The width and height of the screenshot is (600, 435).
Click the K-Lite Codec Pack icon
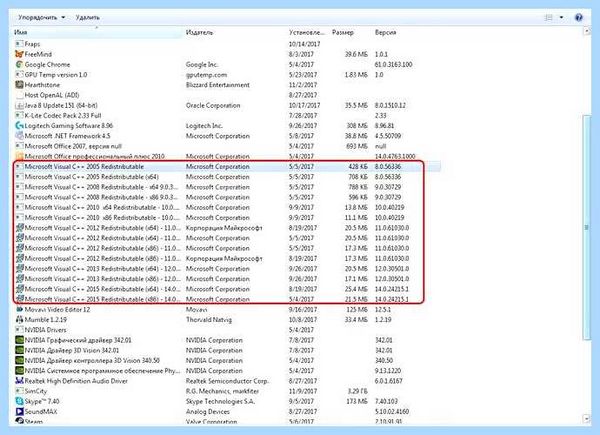(x=19, y=116)
